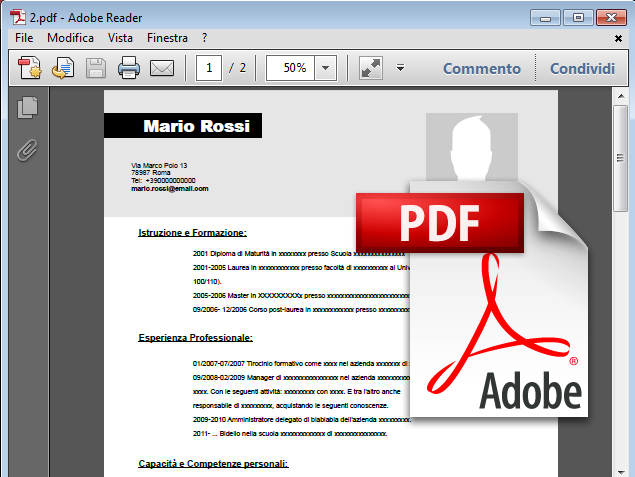Click the mario.rossi@email.com address
The image size is (635, 477).
click(170, 189)
